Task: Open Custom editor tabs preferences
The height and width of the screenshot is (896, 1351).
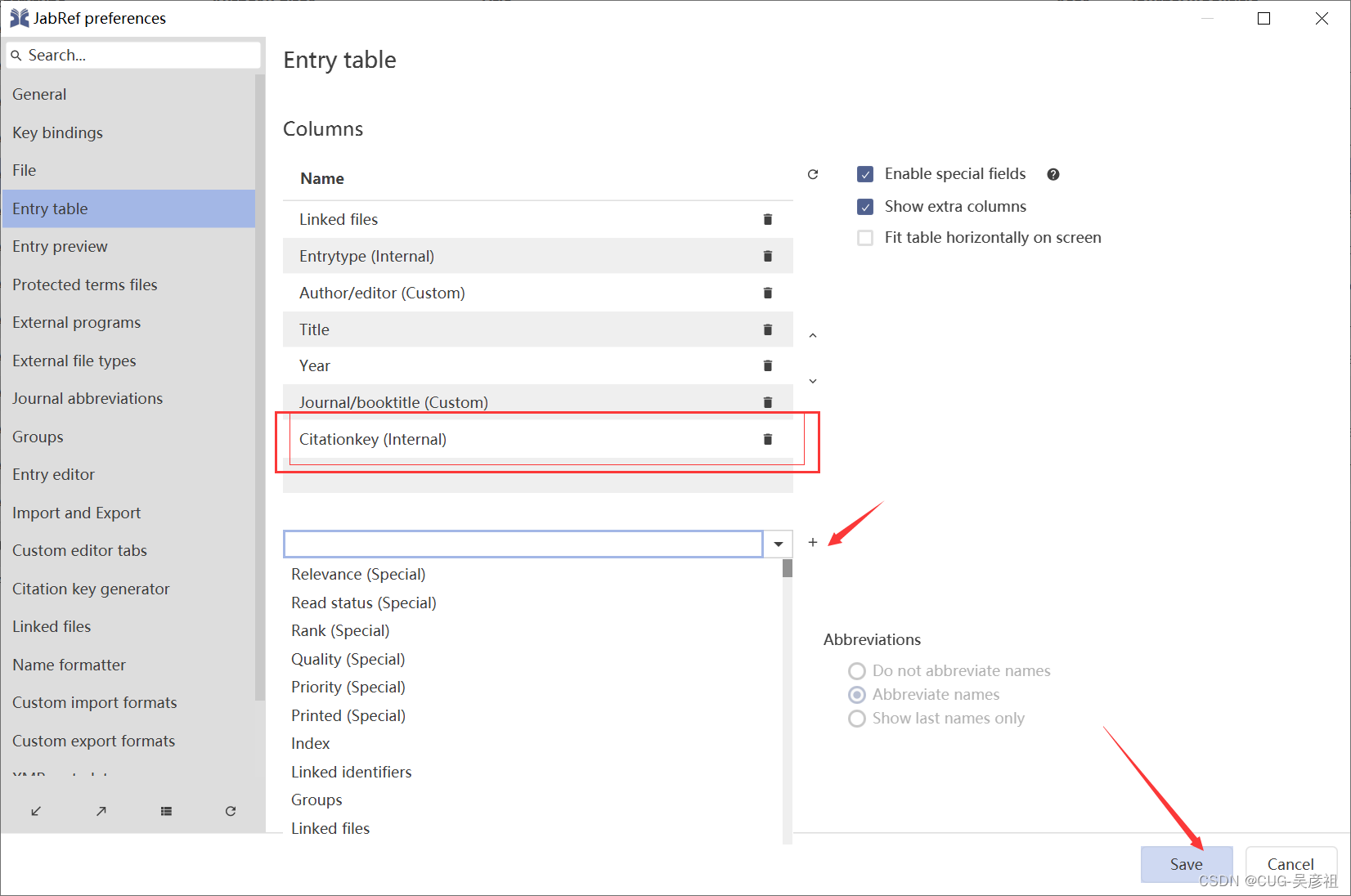Action: [x=128, y=550]
